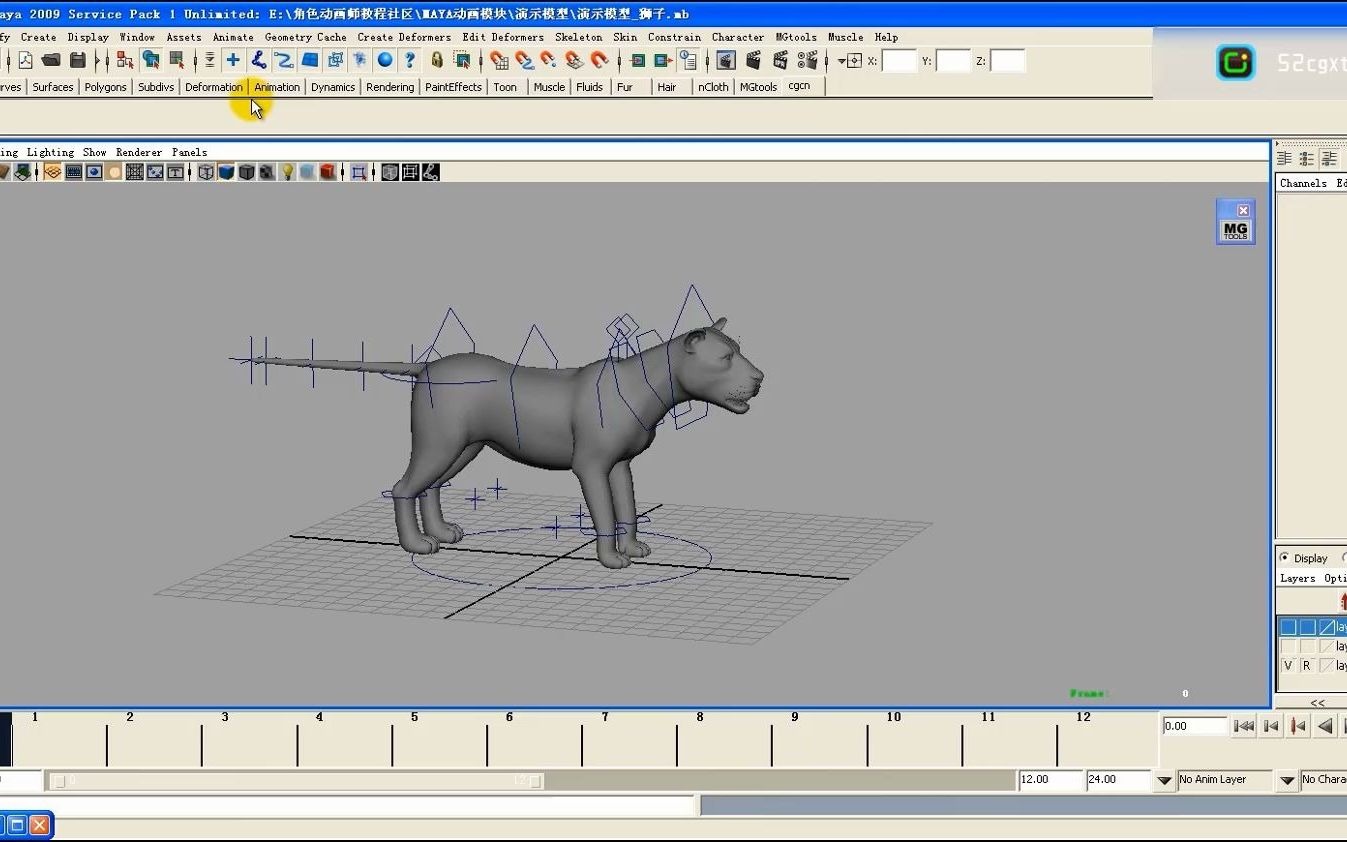
Task: Open the Geometry Cache menu
Action: pyautogui.click(x=305, y=37)
